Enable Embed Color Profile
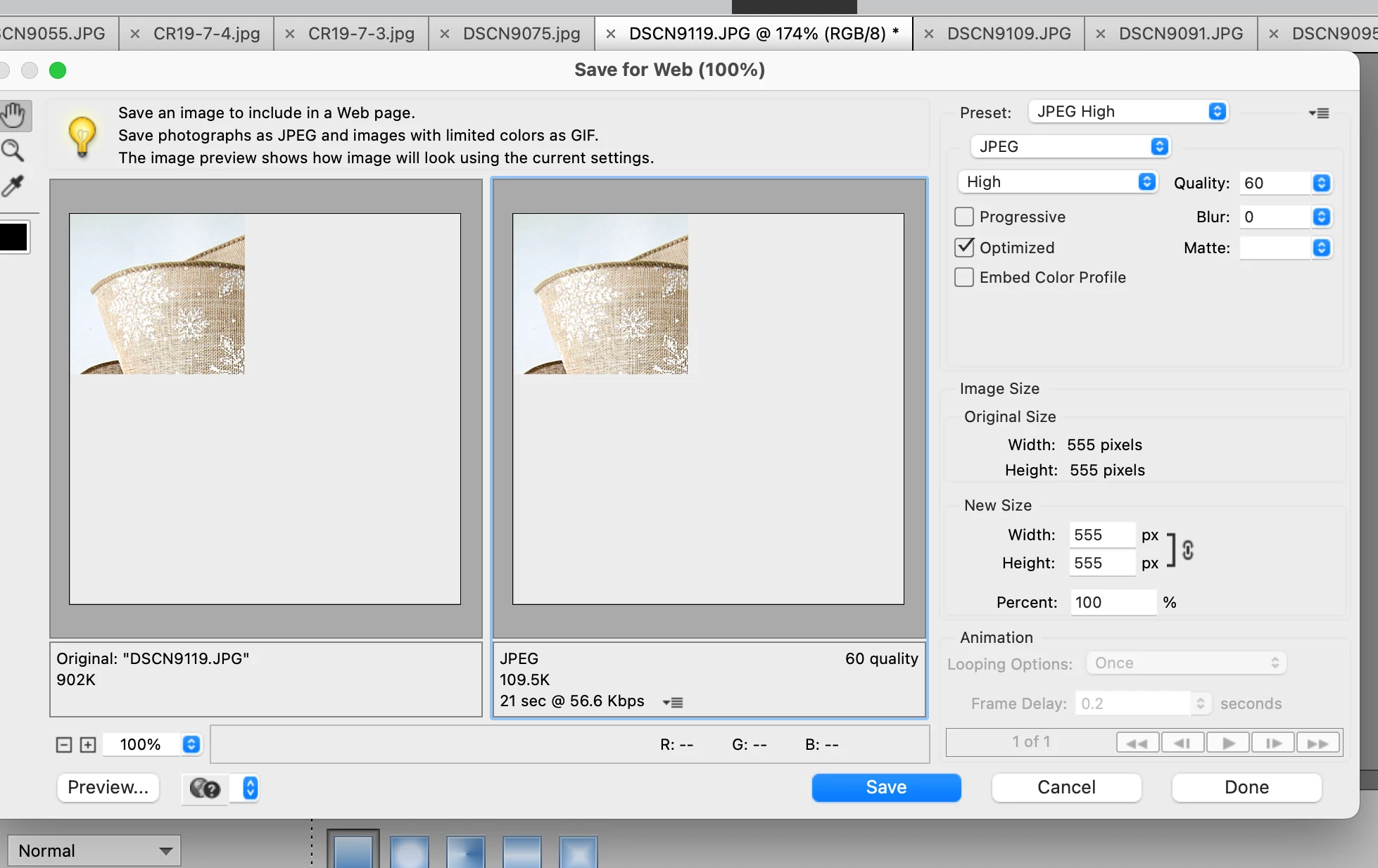1378x868 pixels. pyautogui.click(x=964, y=277)
